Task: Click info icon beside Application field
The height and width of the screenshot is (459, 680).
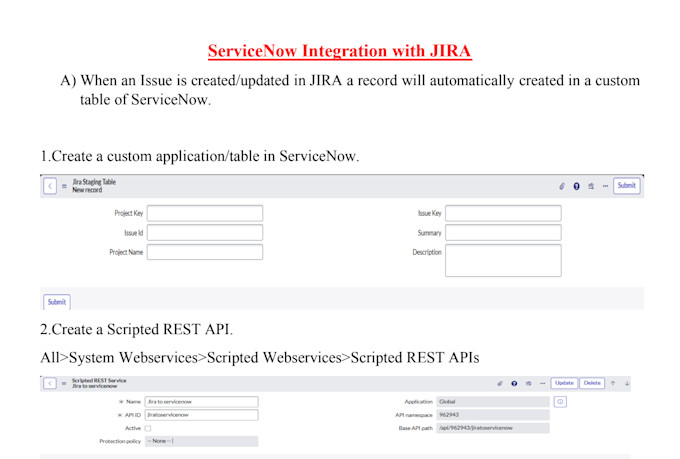Action: 560,402
